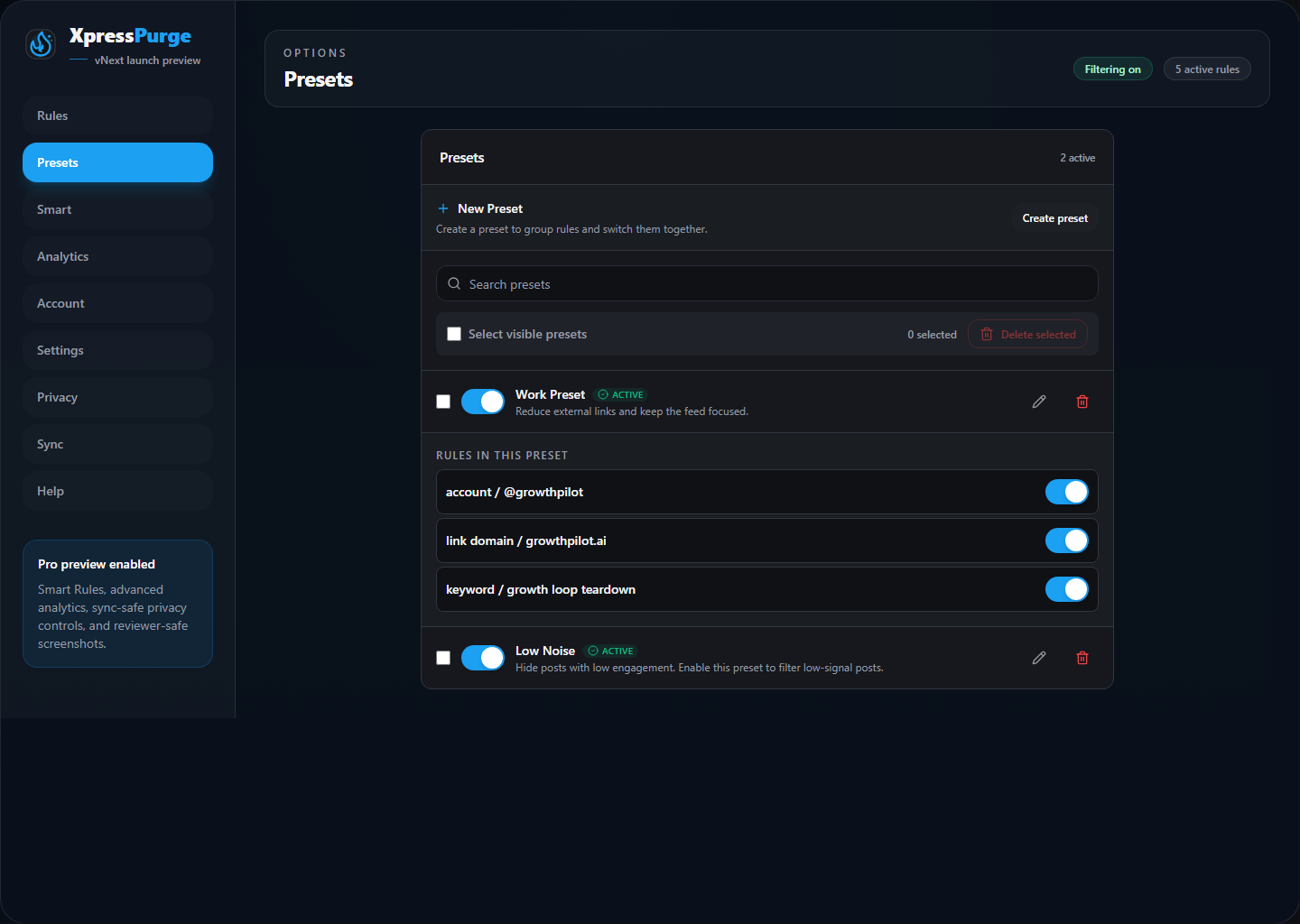
Task: Click the plus icon beside New Preset
Action: point(443,208)
